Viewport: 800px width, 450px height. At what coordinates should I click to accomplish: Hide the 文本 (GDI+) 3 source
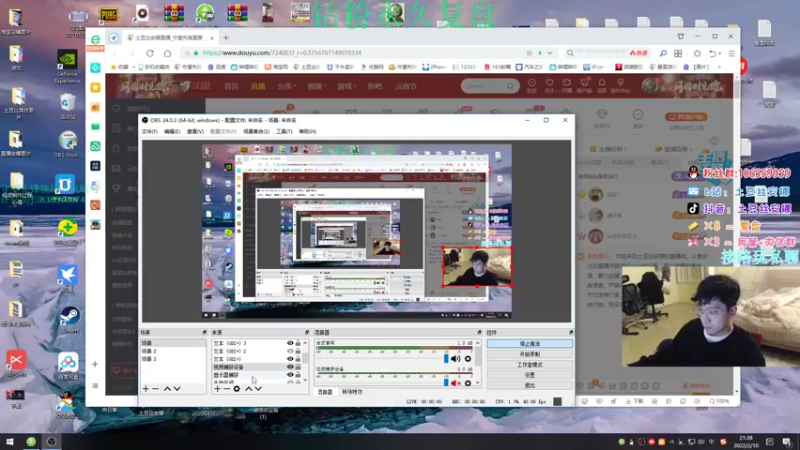click(290, 343)
